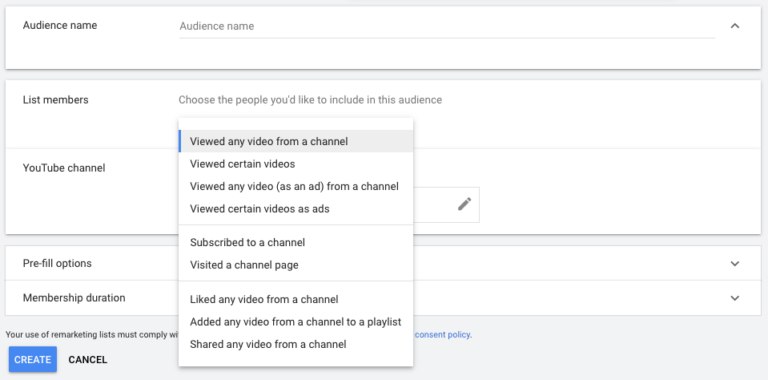Expand the Membership duration section
Screen dimensions: 768x380
pos(735,298)
